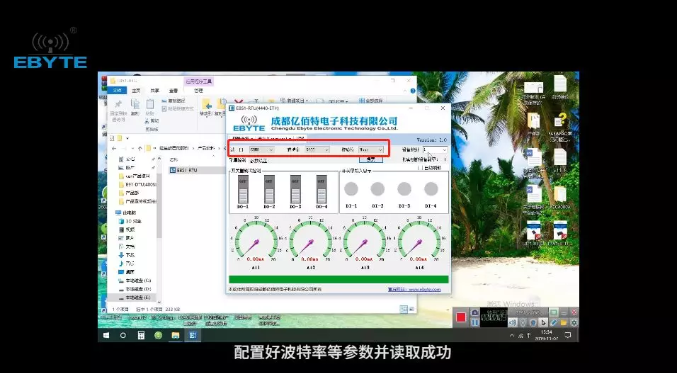The image size is (677, 373).
Task: Click the Cortana circle on the taskbar
Action: 123,335
